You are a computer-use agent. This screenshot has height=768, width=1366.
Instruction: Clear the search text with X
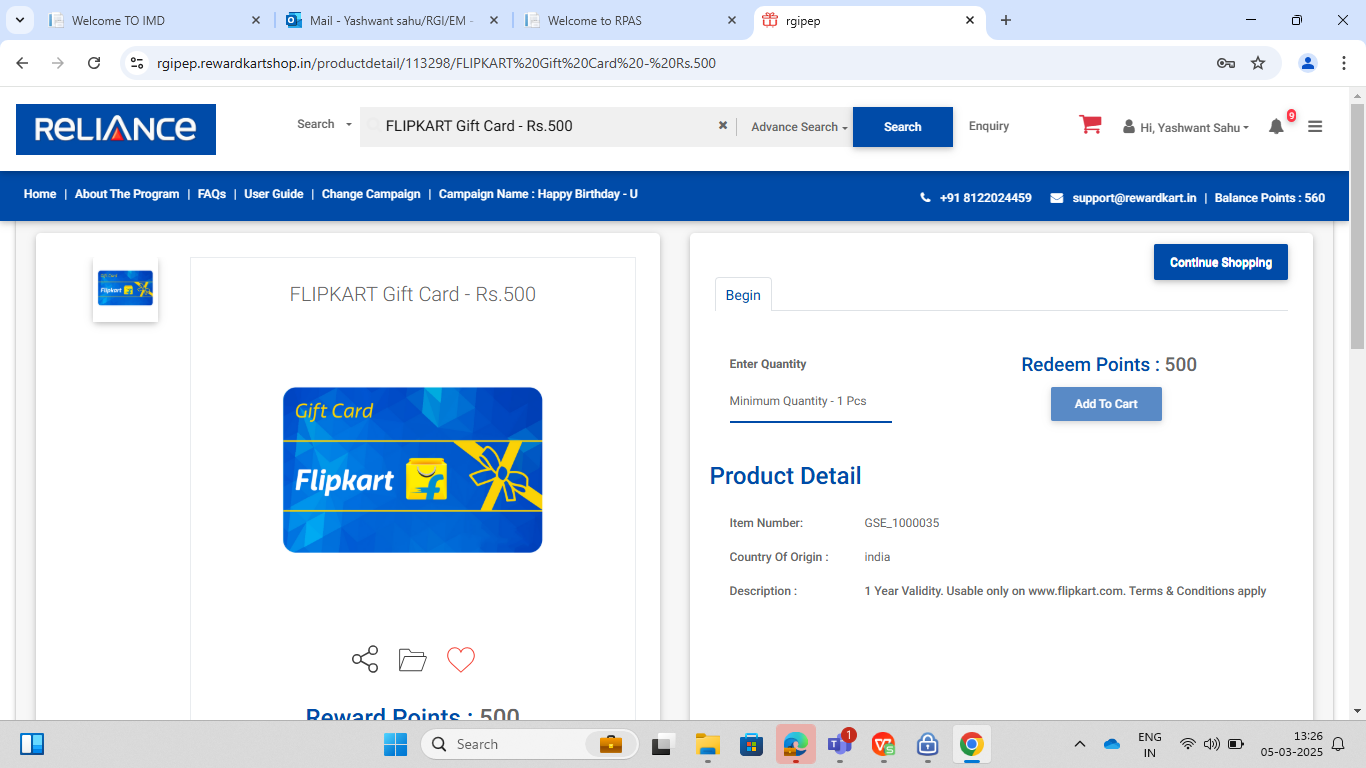[x=723, y=126]
